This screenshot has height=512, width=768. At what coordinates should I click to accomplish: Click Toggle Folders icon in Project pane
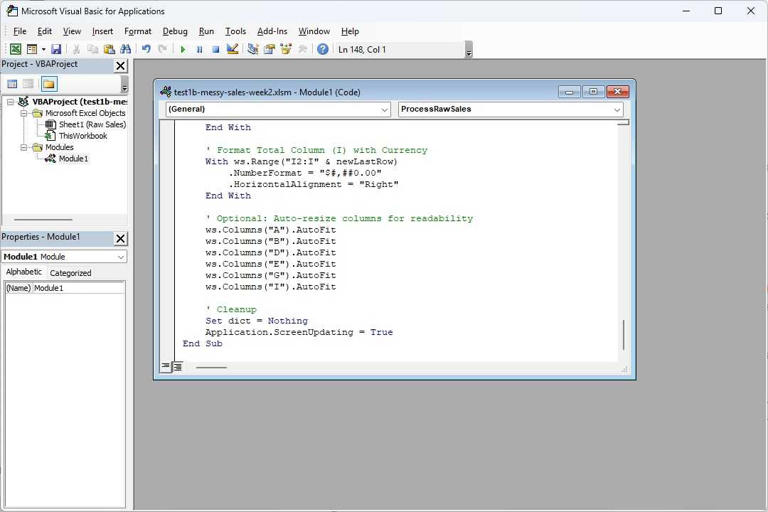point(49,84)
